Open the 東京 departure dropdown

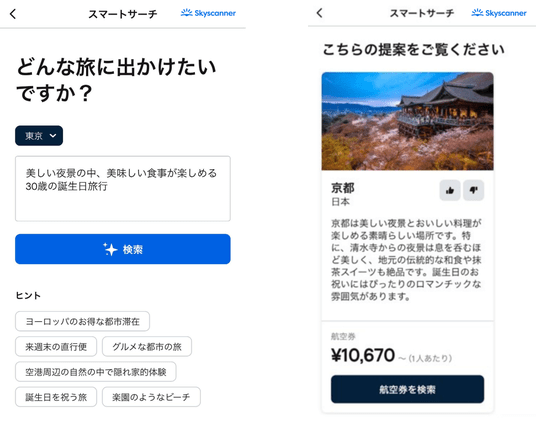tap(39, 136)
